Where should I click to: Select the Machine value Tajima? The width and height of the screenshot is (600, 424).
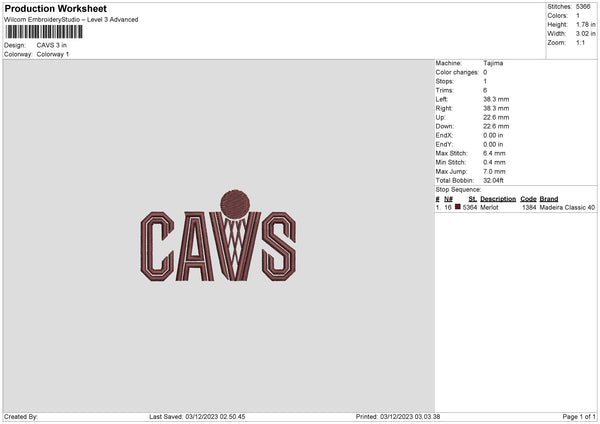[x=493, y=62]
